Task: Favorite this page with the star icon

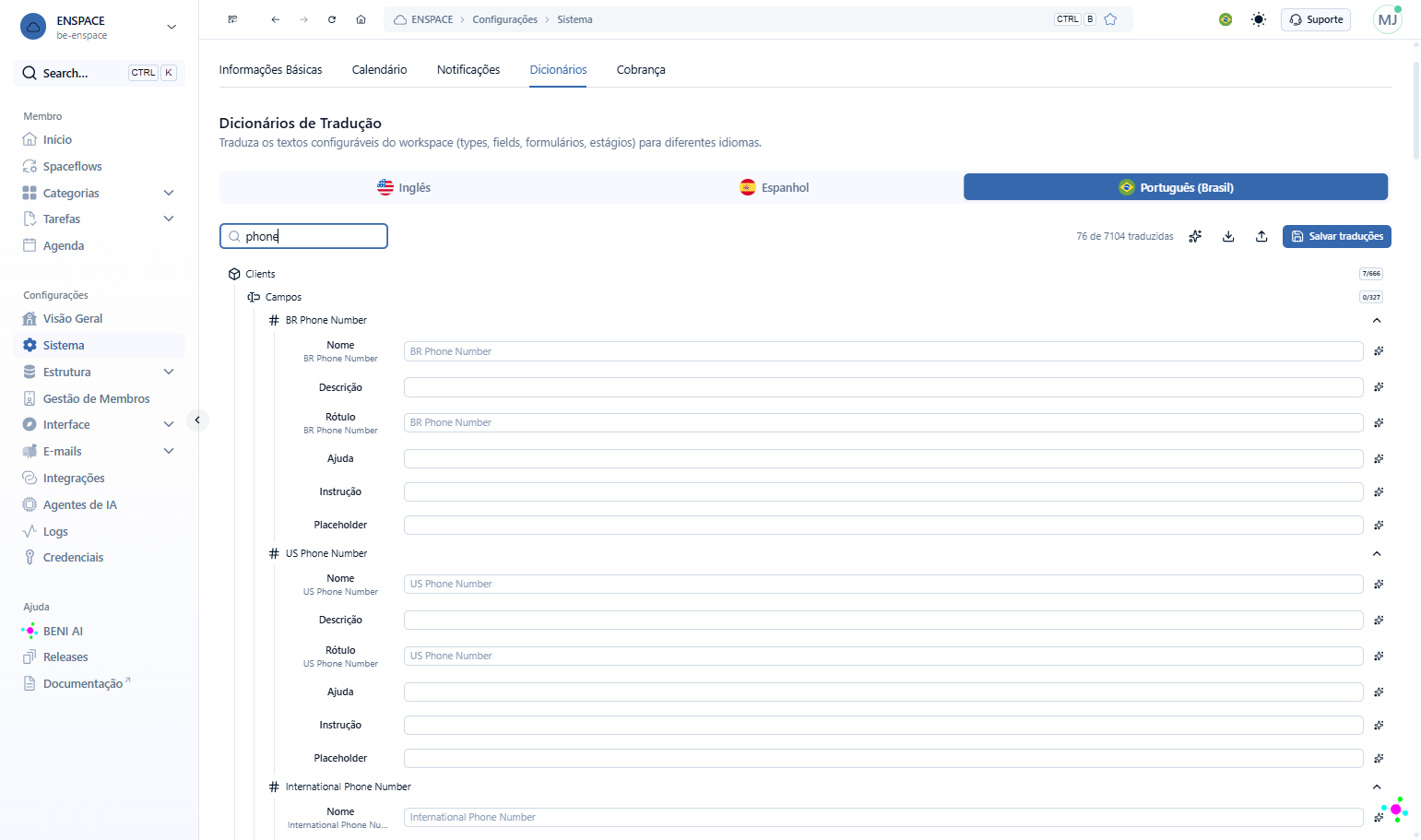Action: [1110, 19]
